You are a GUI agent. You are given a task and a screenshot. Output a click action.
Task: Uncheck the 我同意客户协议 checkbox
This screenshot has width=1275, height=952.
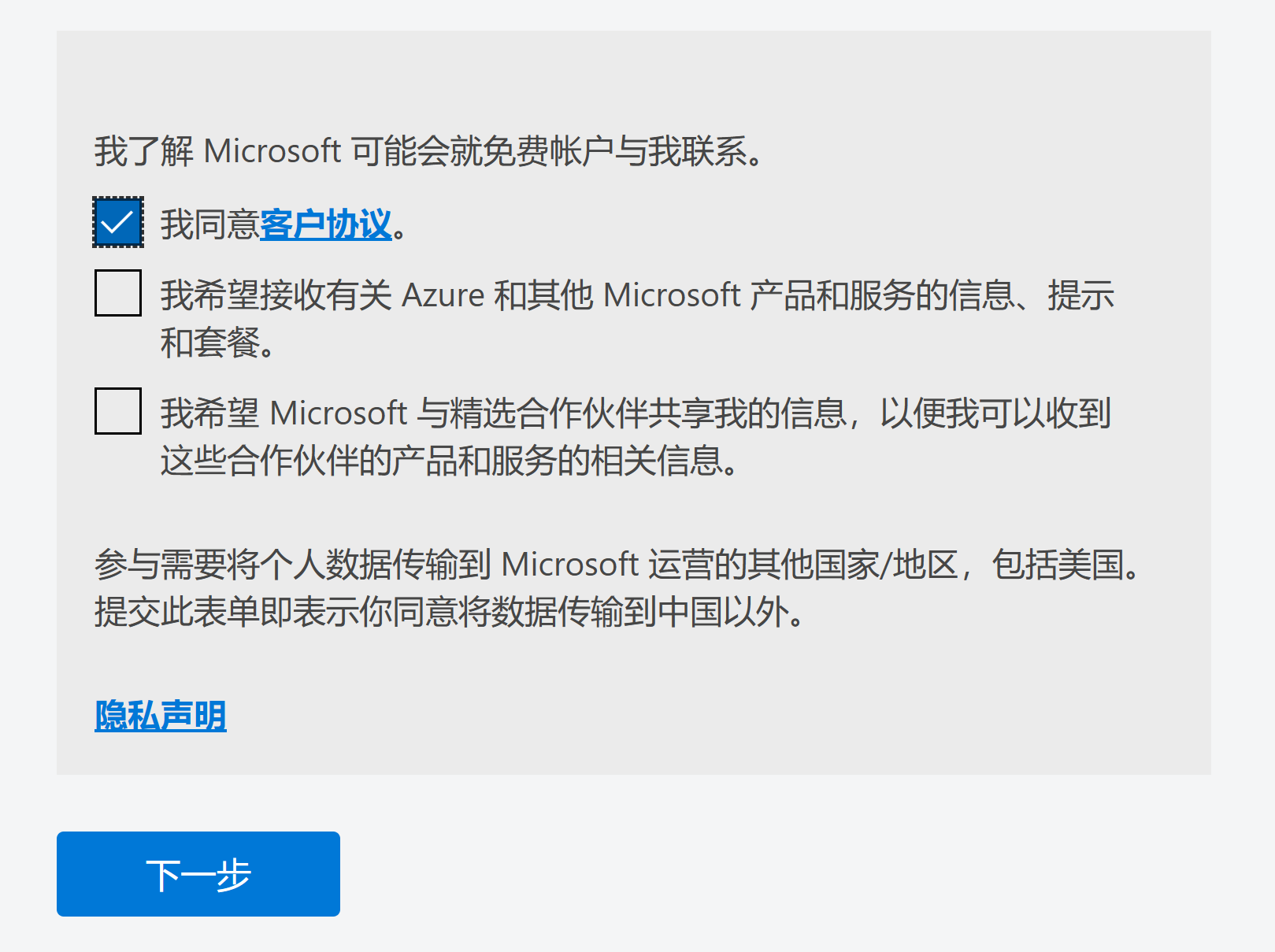tap(118, 222)
